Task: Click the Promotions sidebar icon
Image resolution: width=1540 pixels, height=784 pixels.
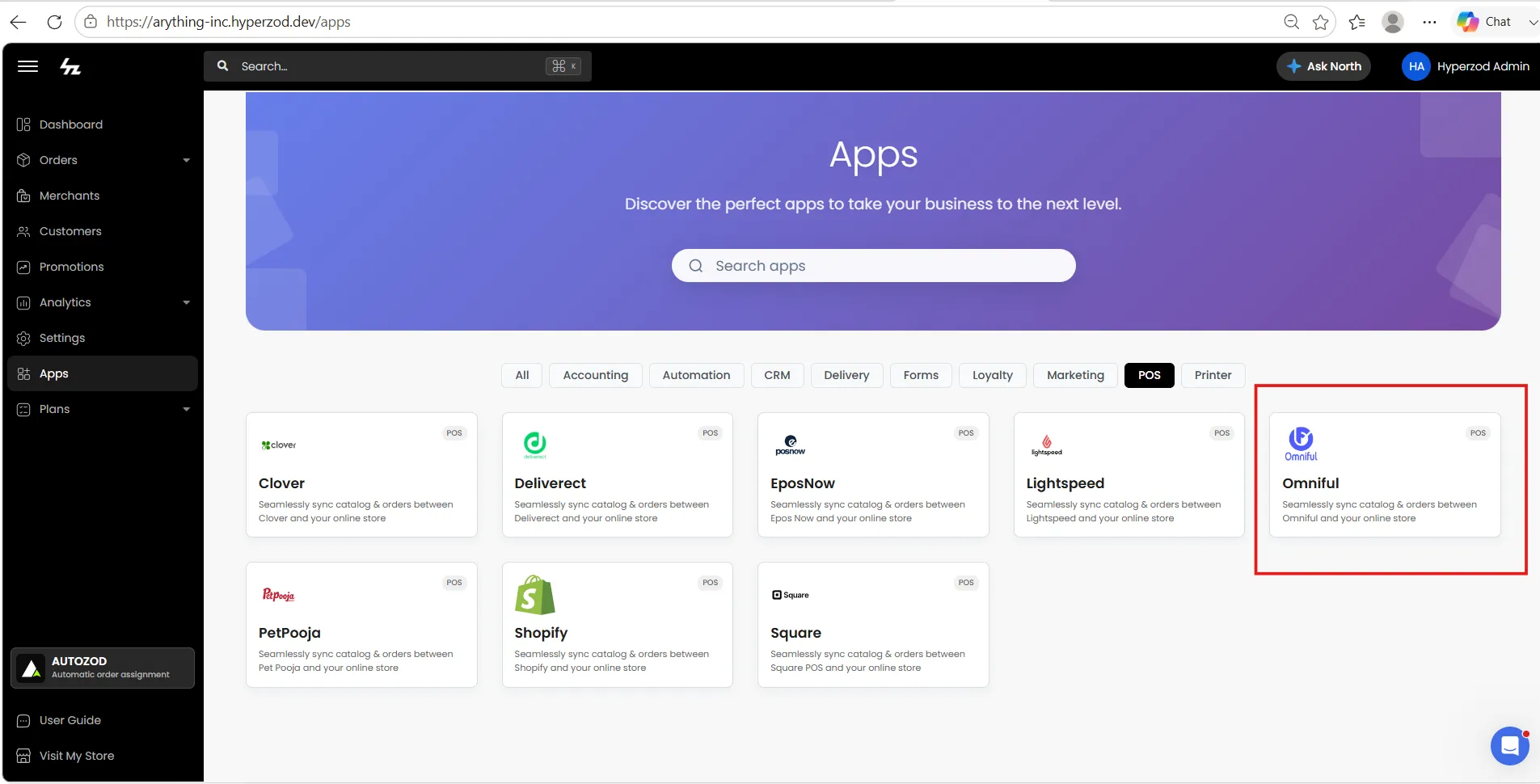Action: click(23, 267)
